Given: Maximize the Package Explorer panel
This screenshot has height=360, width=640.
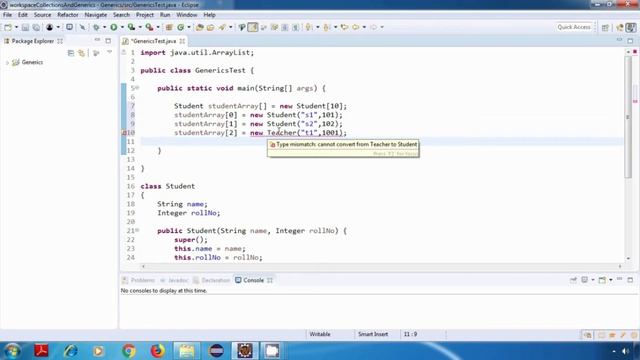Looking at the screenshot, I should (x=108, y=41).
